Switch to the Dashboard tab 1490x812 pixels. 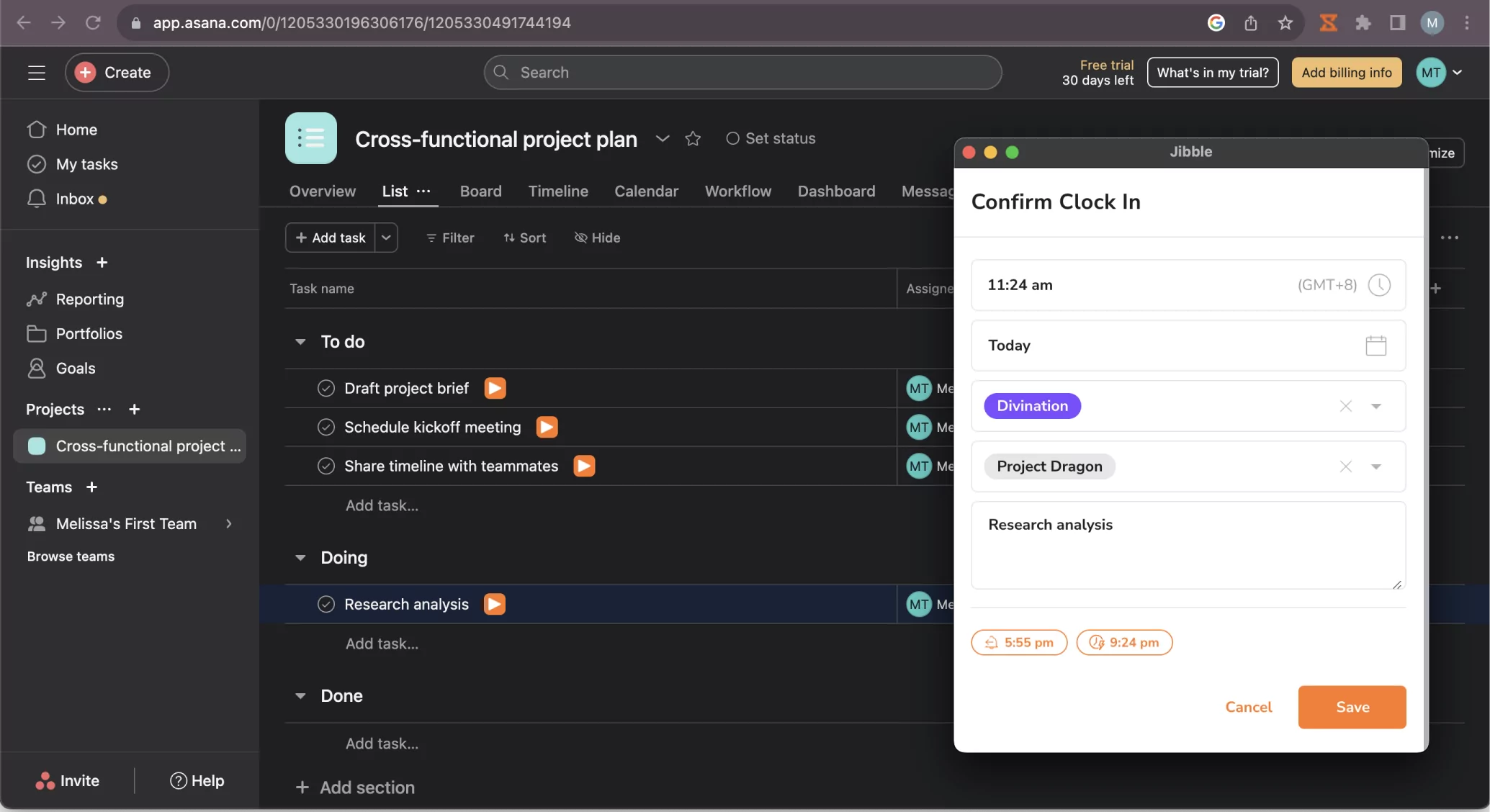point(836,191)
